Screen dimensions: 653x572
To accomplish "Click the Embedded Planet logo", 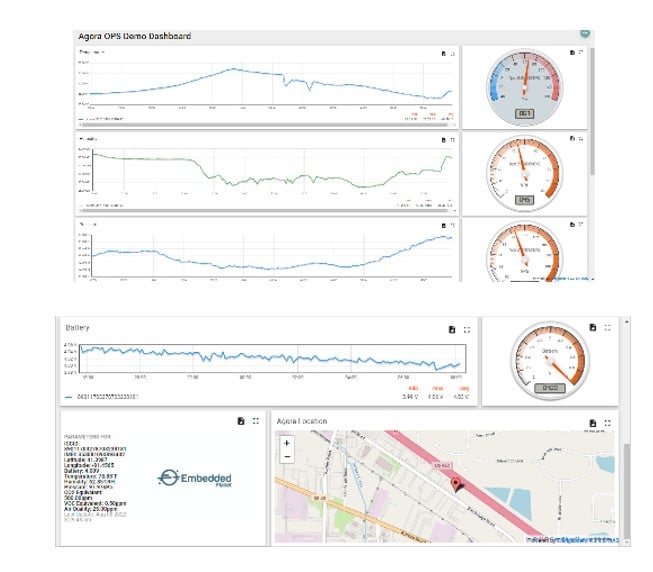I will click(x=195, y=478).
